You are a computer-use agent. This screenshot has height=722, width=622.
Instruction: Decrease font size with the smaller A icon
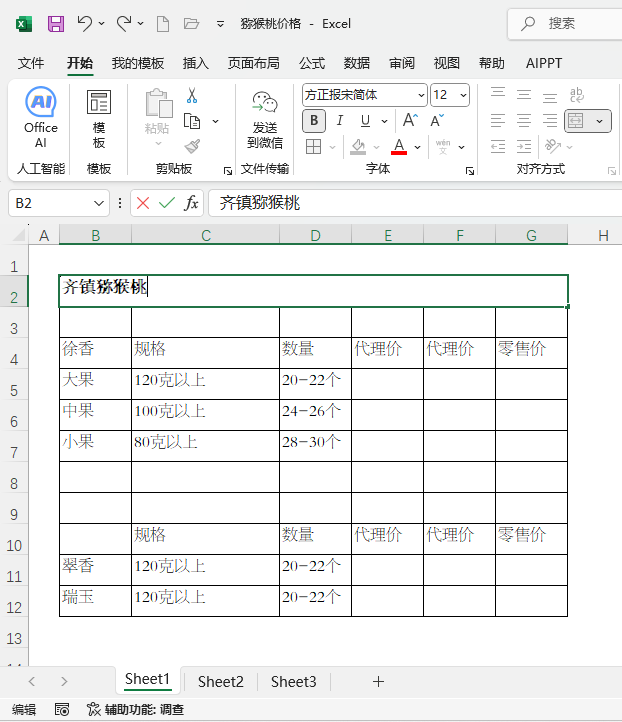437,121
